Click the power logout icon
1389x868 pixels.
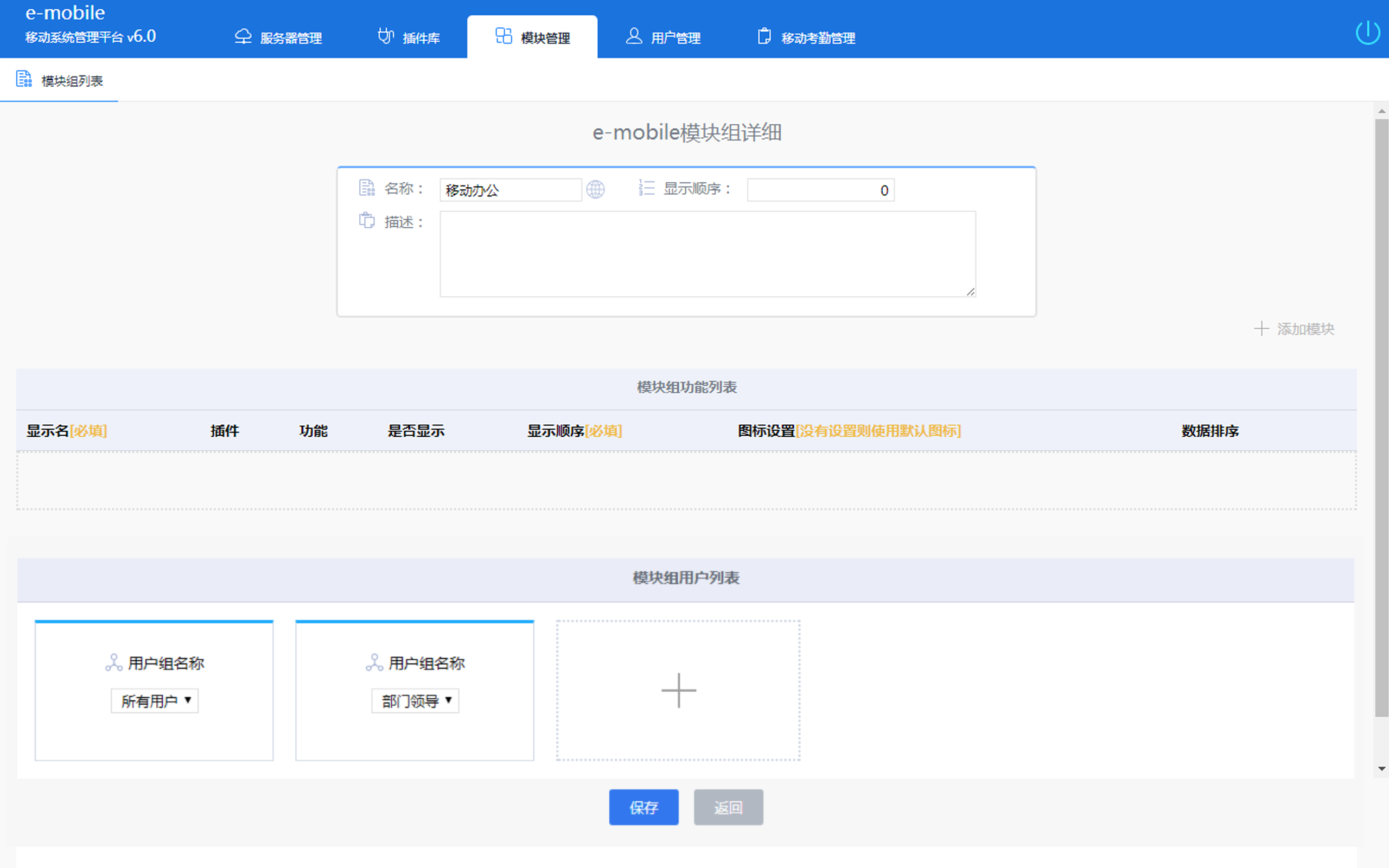[x=1368, y=32]
